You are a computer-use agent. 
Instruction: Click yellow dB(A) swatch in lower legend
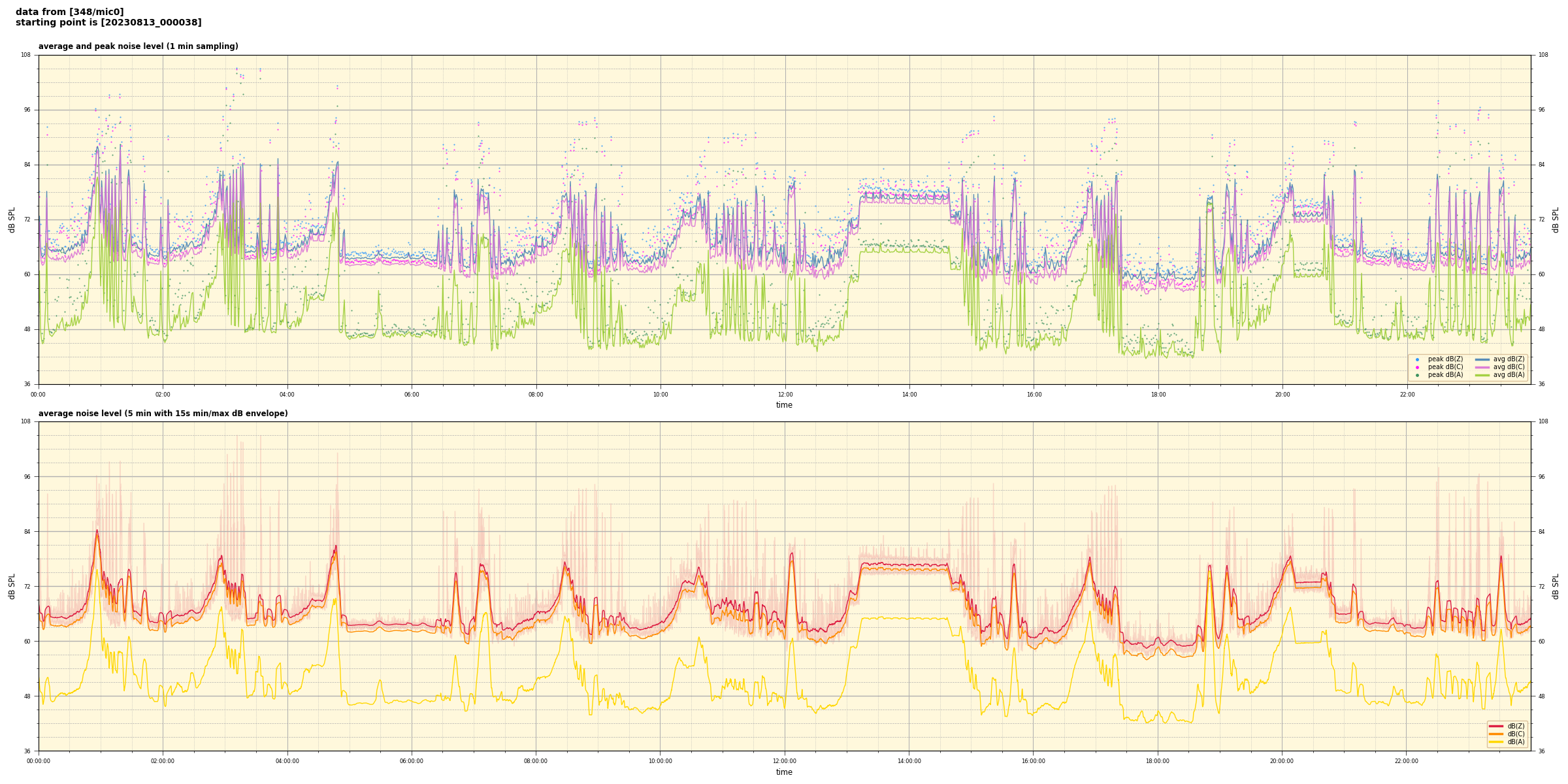click(x=1496, y=742)
